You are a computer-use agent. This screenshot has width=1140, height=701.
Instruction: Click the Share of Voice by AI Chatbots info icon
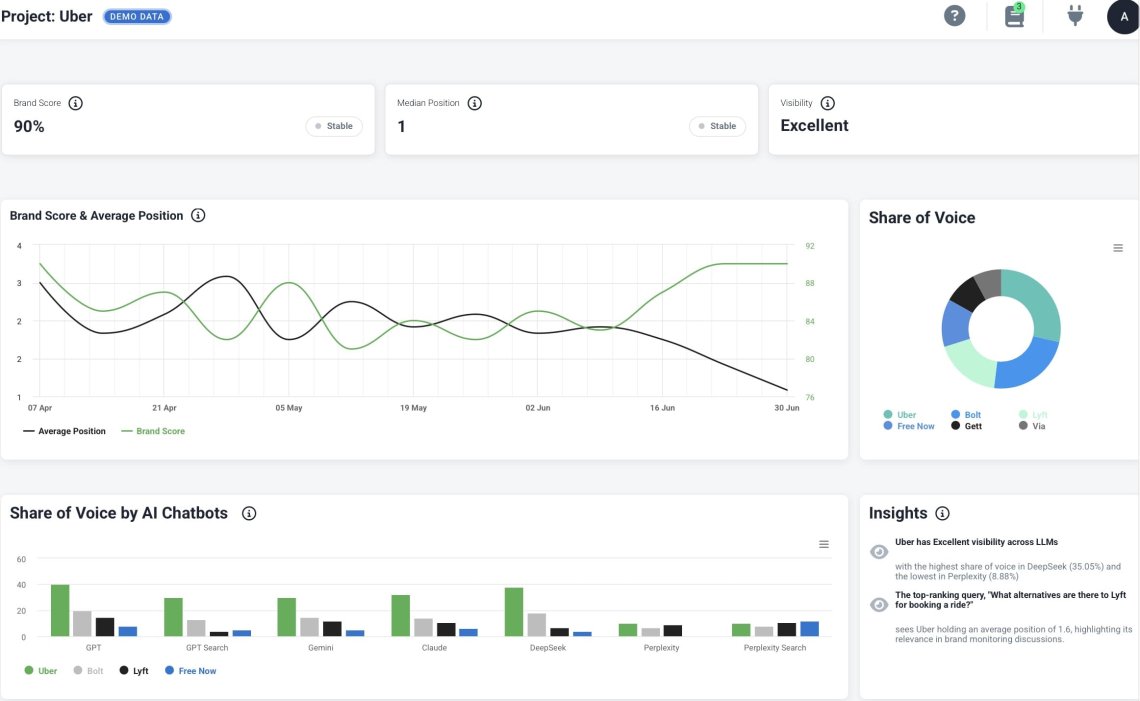coord(247,513)
